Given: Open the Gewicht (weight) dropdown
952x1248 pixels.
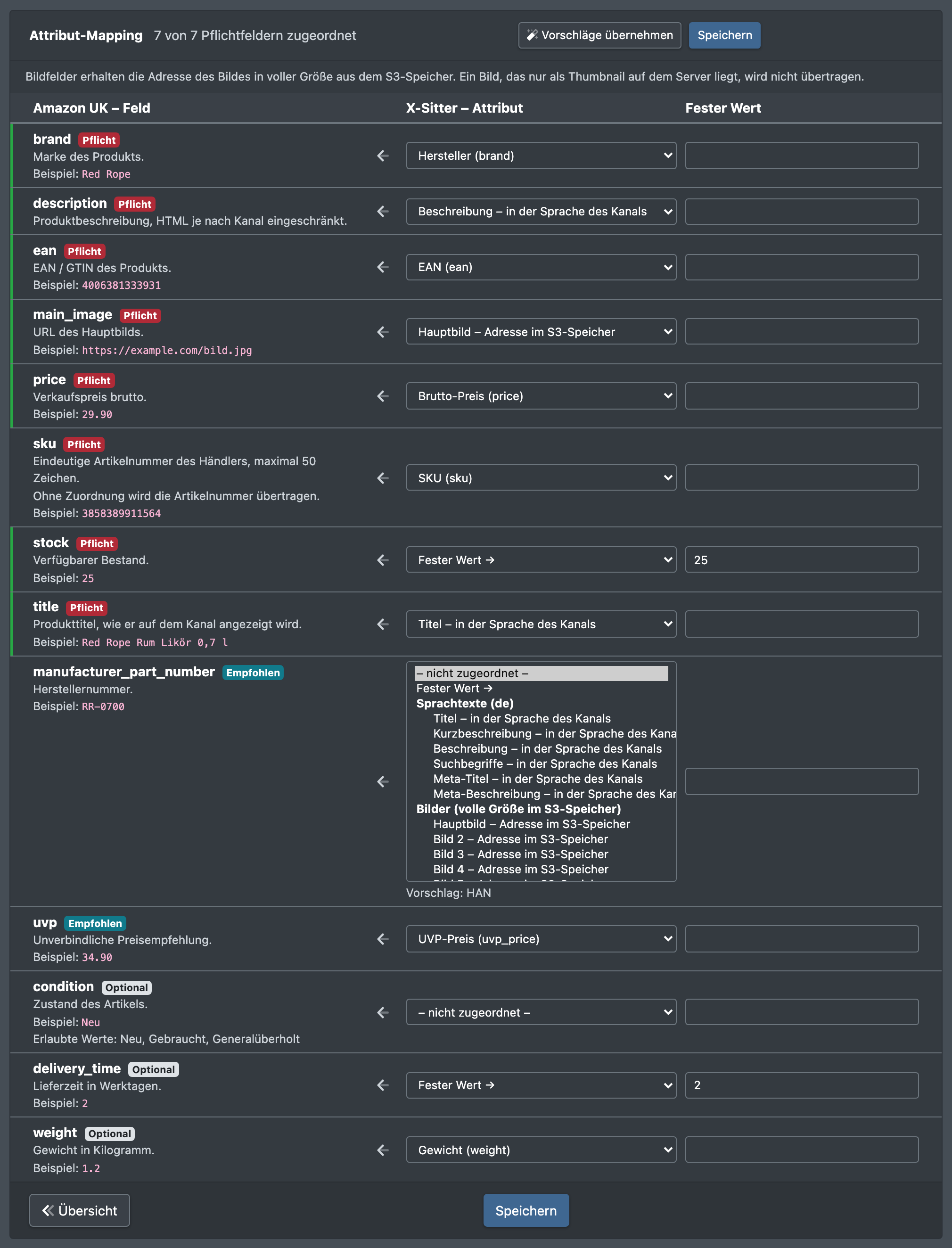Looking at the screenshot, I should (x=541, y=1150).
